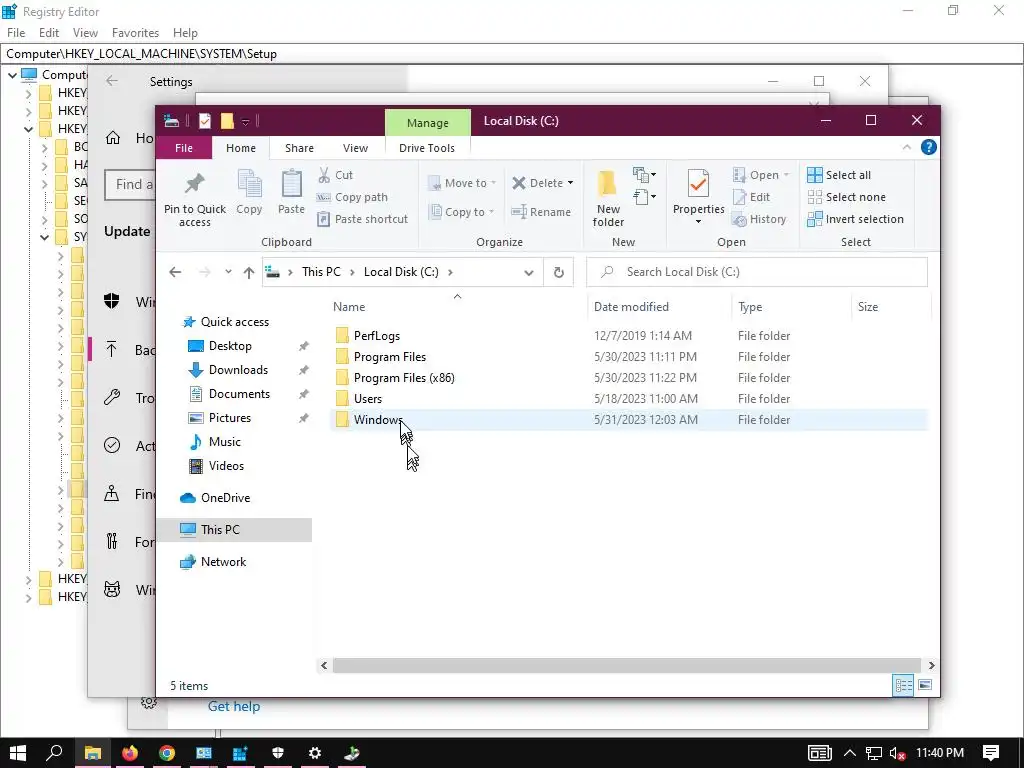Open Downloads from Quick access

pos(228,370)
